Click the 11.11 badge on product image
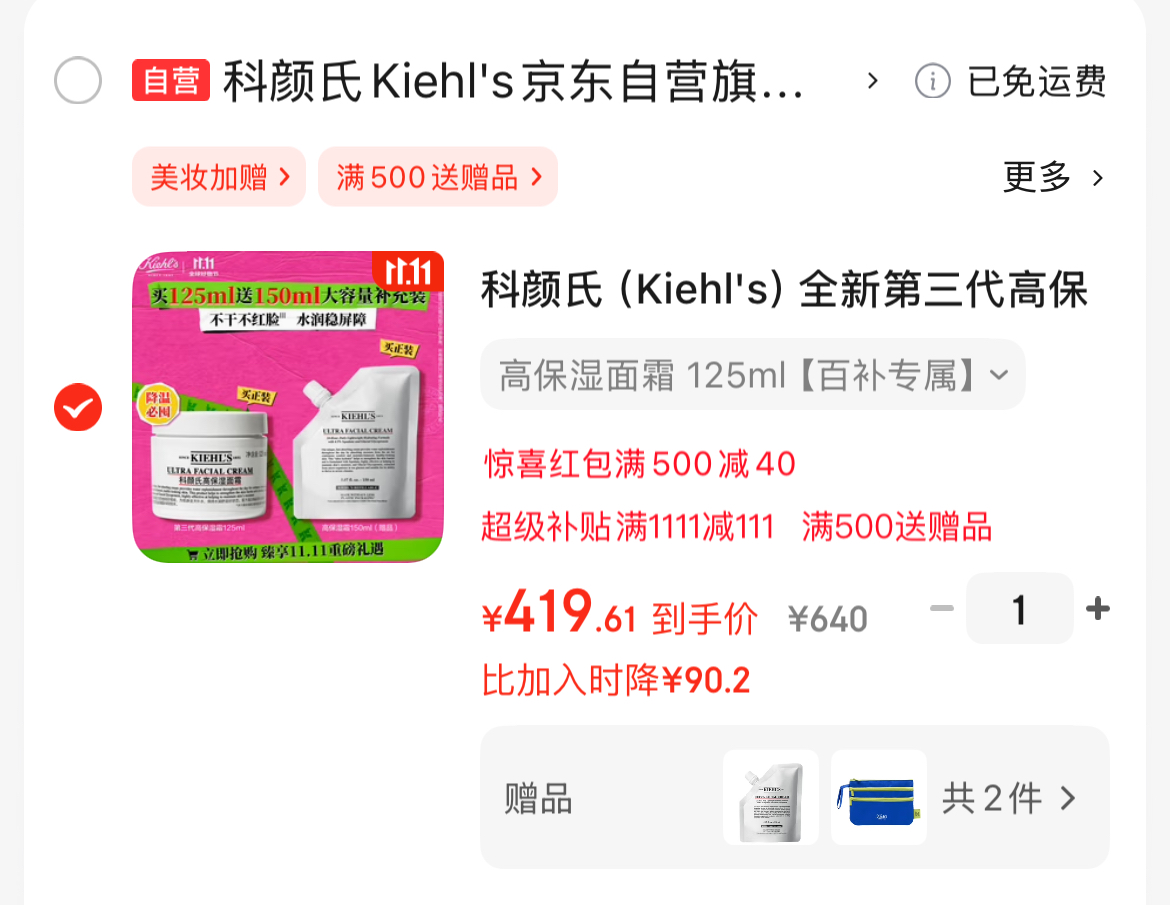 [x=408, y=271]
